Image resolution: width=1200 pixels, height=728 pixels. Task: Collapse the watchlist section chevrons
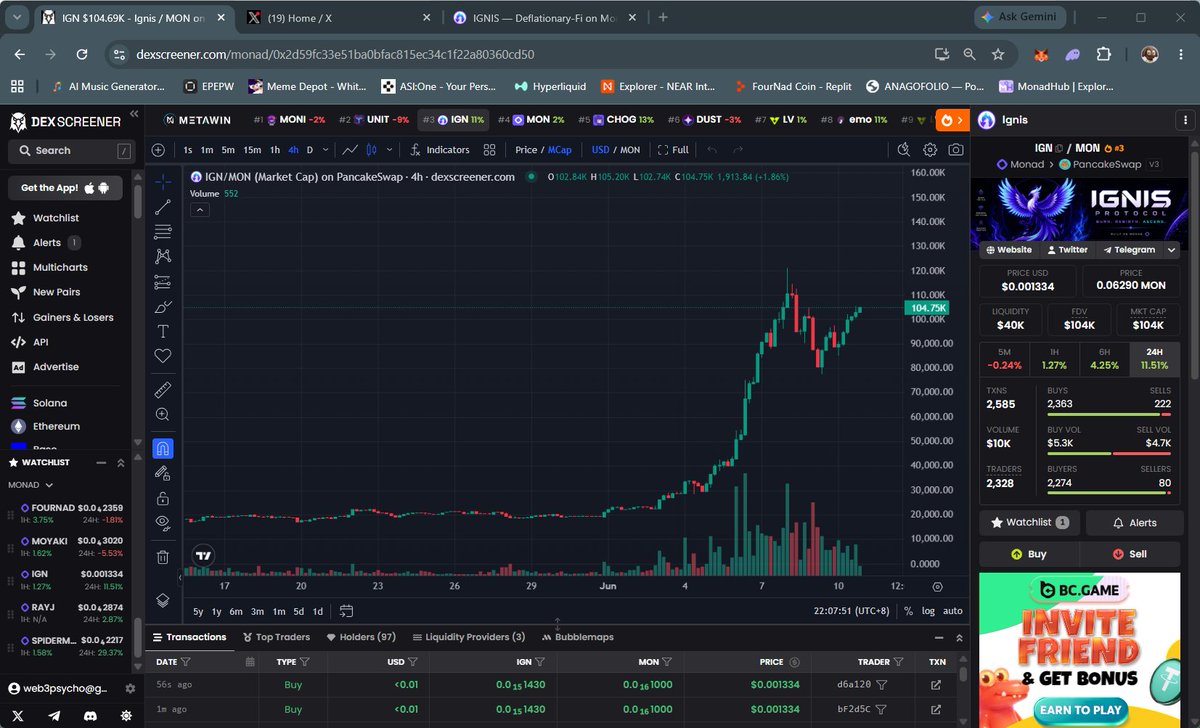[121, 463]
